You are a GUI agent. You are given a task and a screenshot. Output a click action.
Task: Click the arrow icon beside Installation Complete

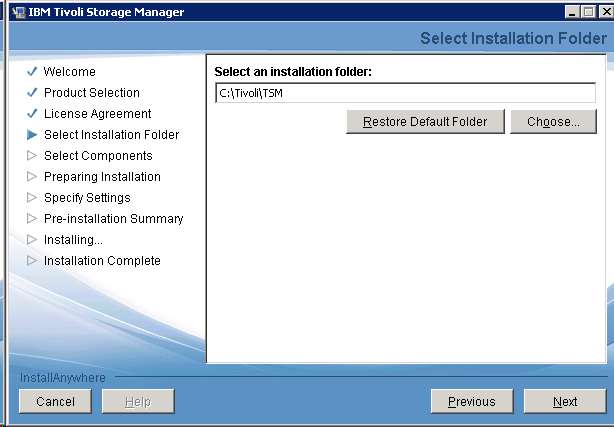(32, 261)
